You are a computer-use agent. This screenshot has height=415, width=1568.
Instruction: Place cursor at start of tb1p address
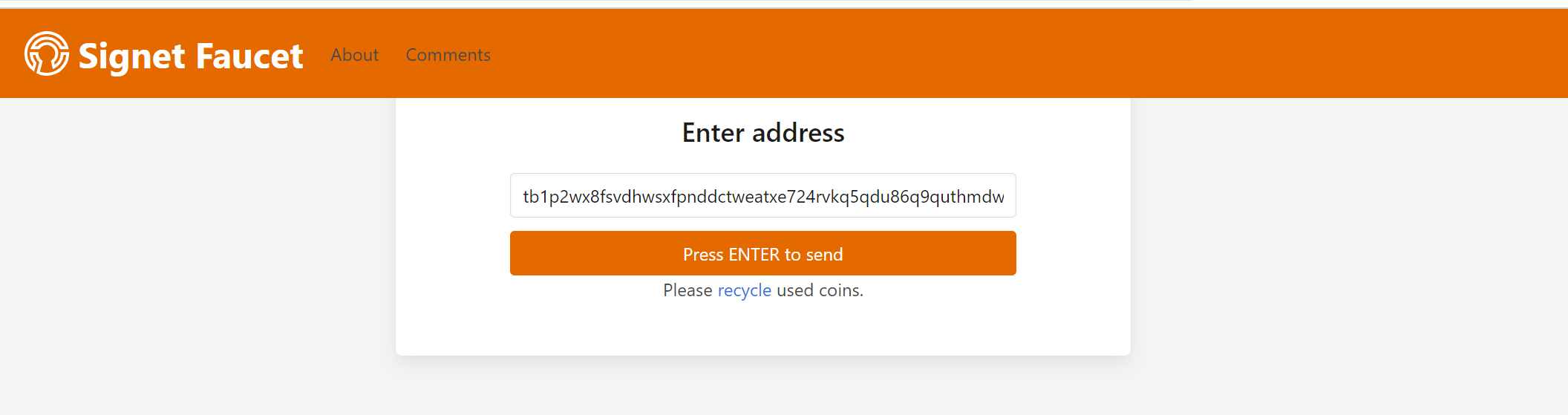tap(523, 196)
